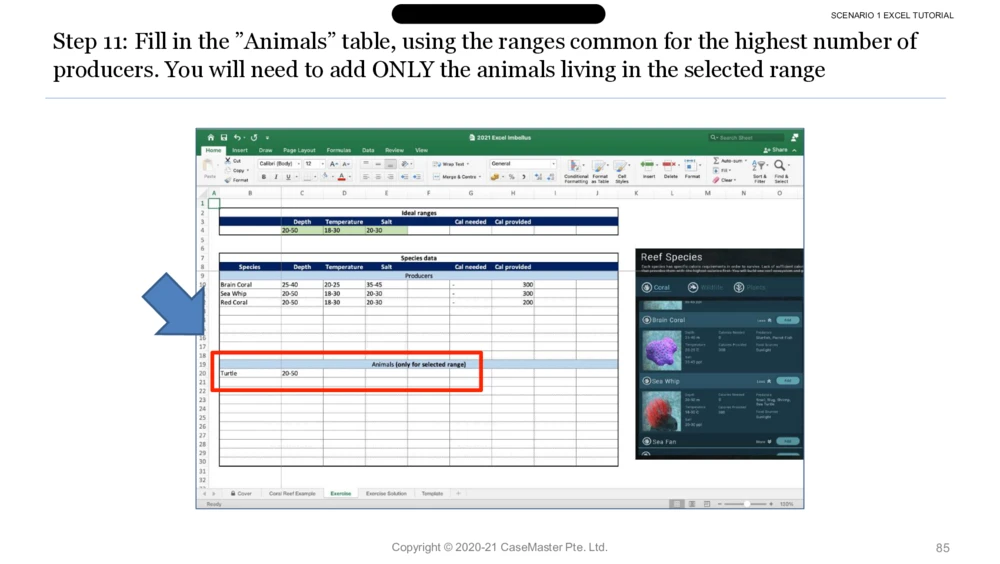This screenshot has height=564, width=1000.
Task: Click the Undo arrow icon
Action: (237, 138)
